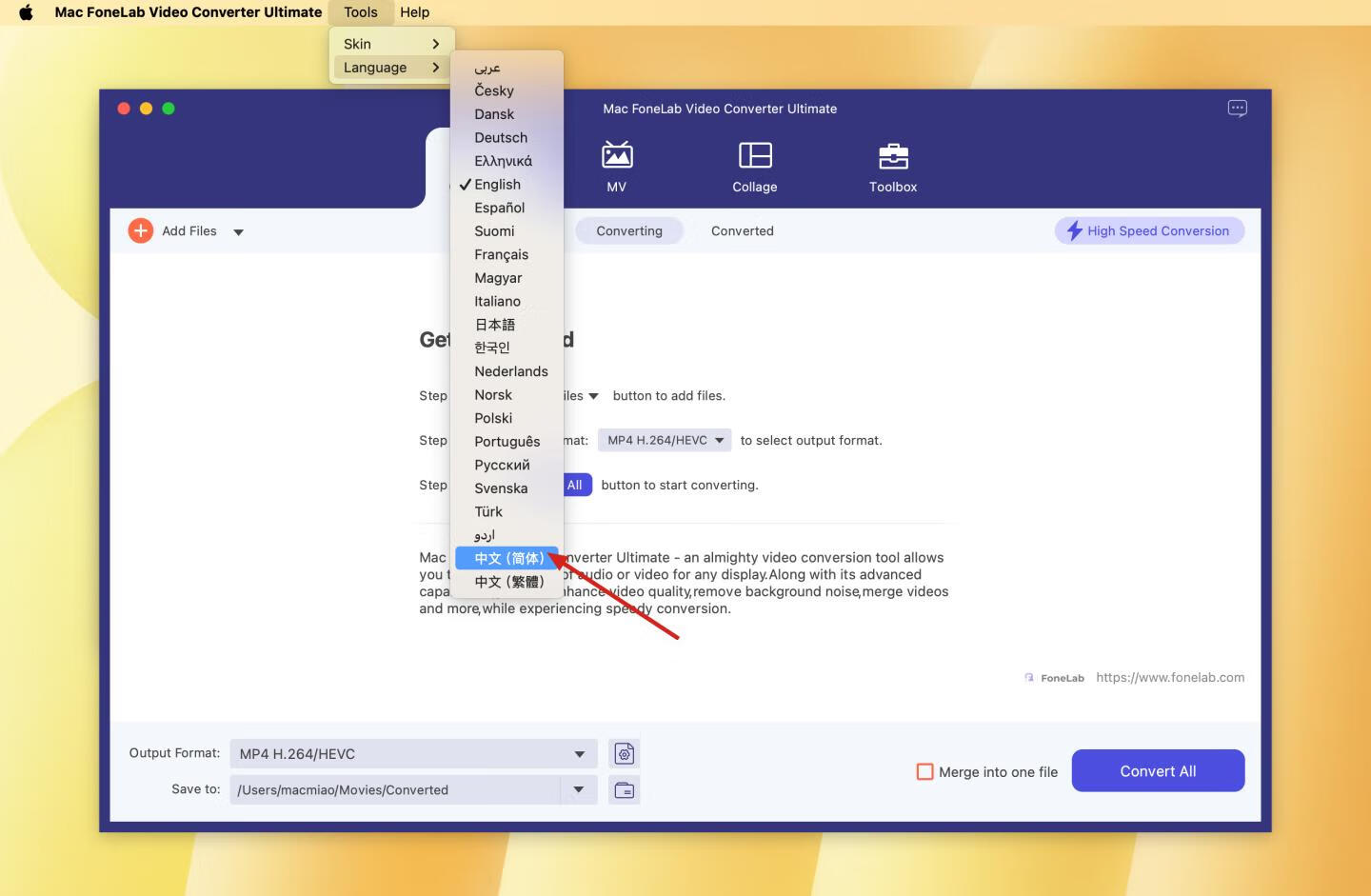Select Polski language option
1371x896 pixels.
(x=507, y=418)
